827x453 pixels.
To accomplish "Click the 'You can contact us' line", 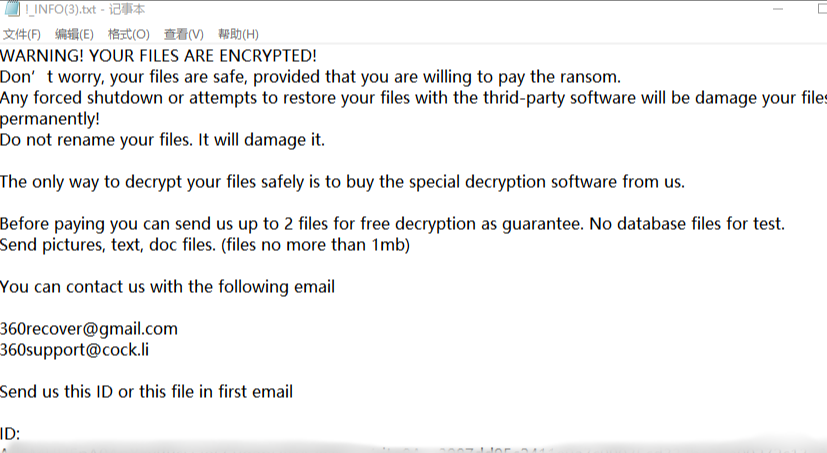I will click(x=167, y=287).
